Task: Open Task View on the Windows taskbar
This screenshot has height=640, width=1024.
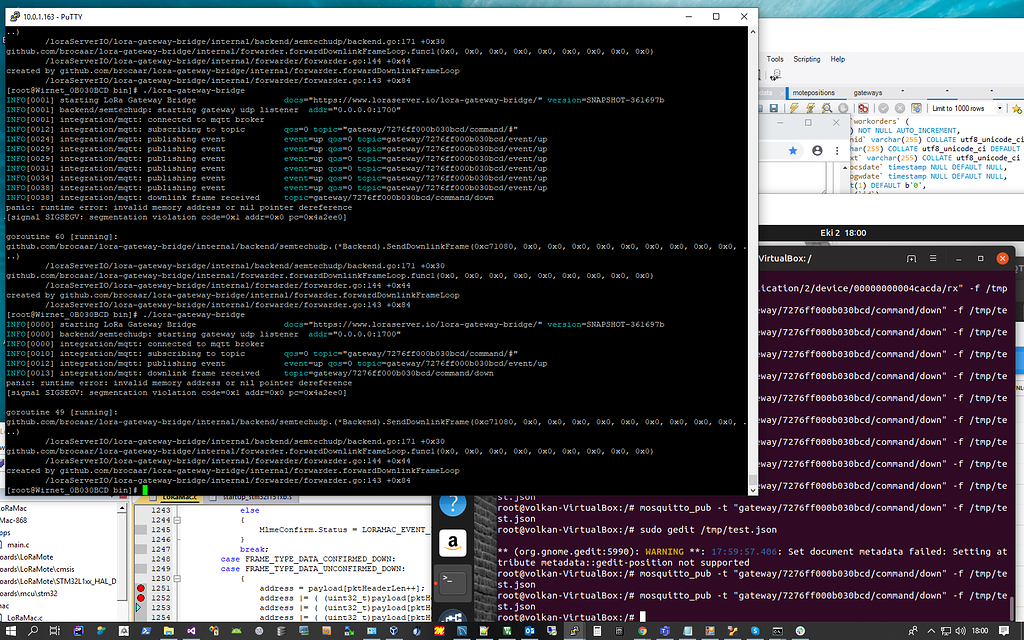Action: (x=55, y=631)
